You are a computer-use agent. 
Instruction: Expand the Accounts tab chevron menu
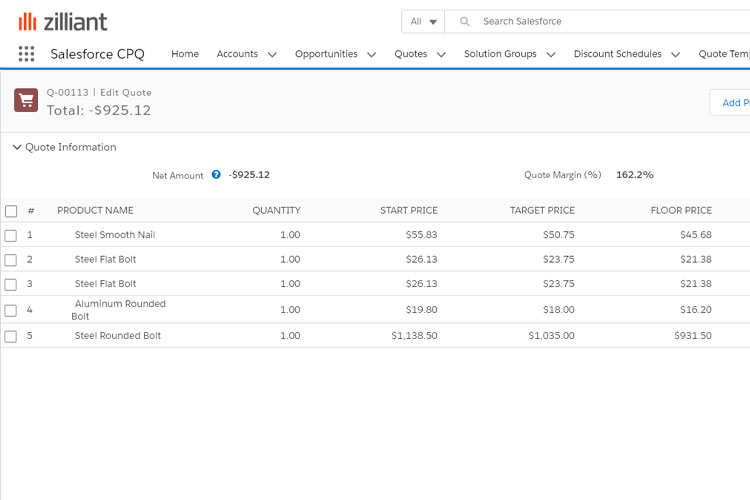pos(272,55)
